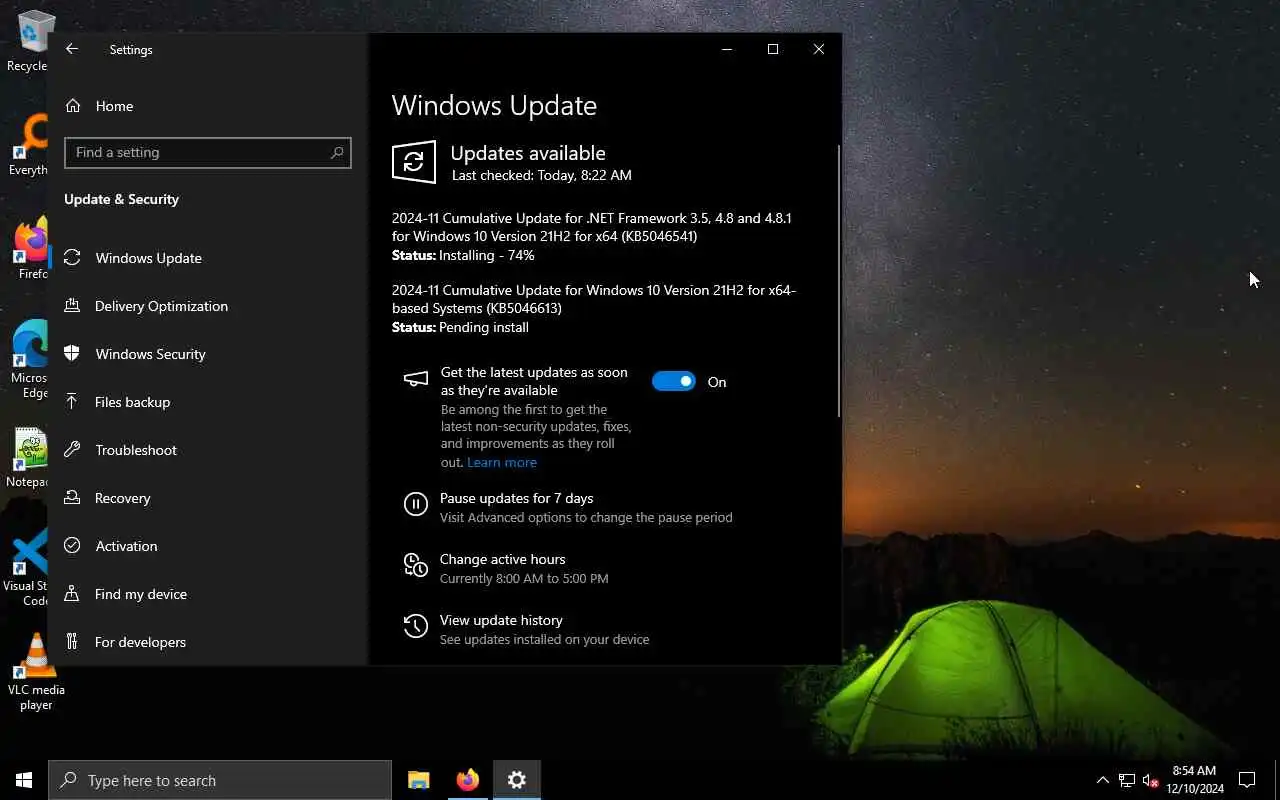1280x800 pixels.
Task: Click the Find a setting search box
Action: (208, 152)
